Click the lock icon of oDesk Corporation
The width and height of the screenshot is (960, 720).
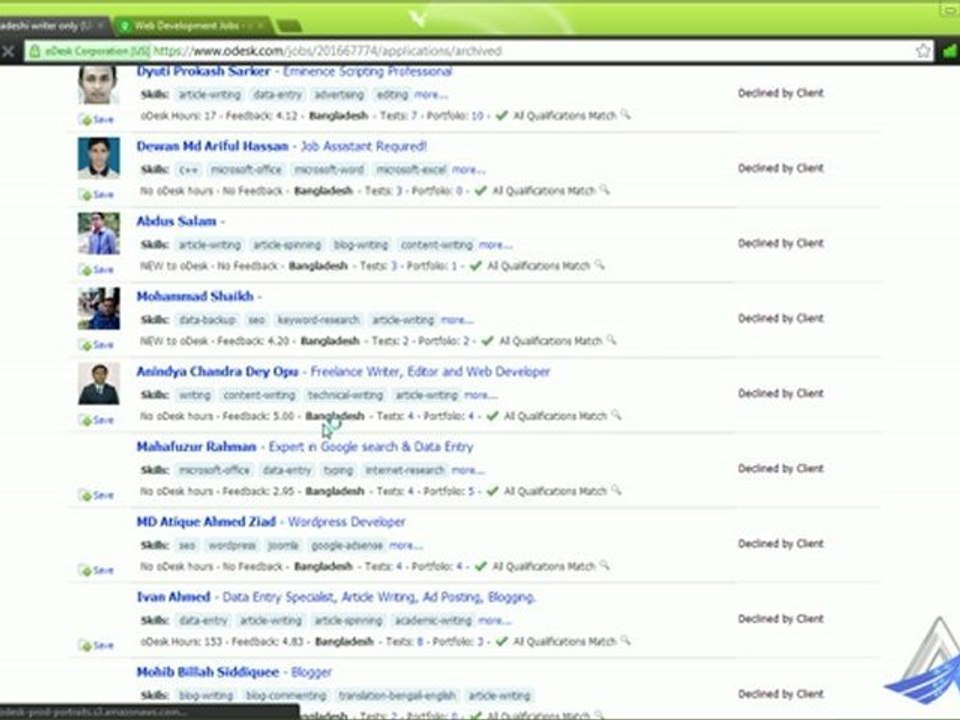pyautogui.click(x=35, y=51)
